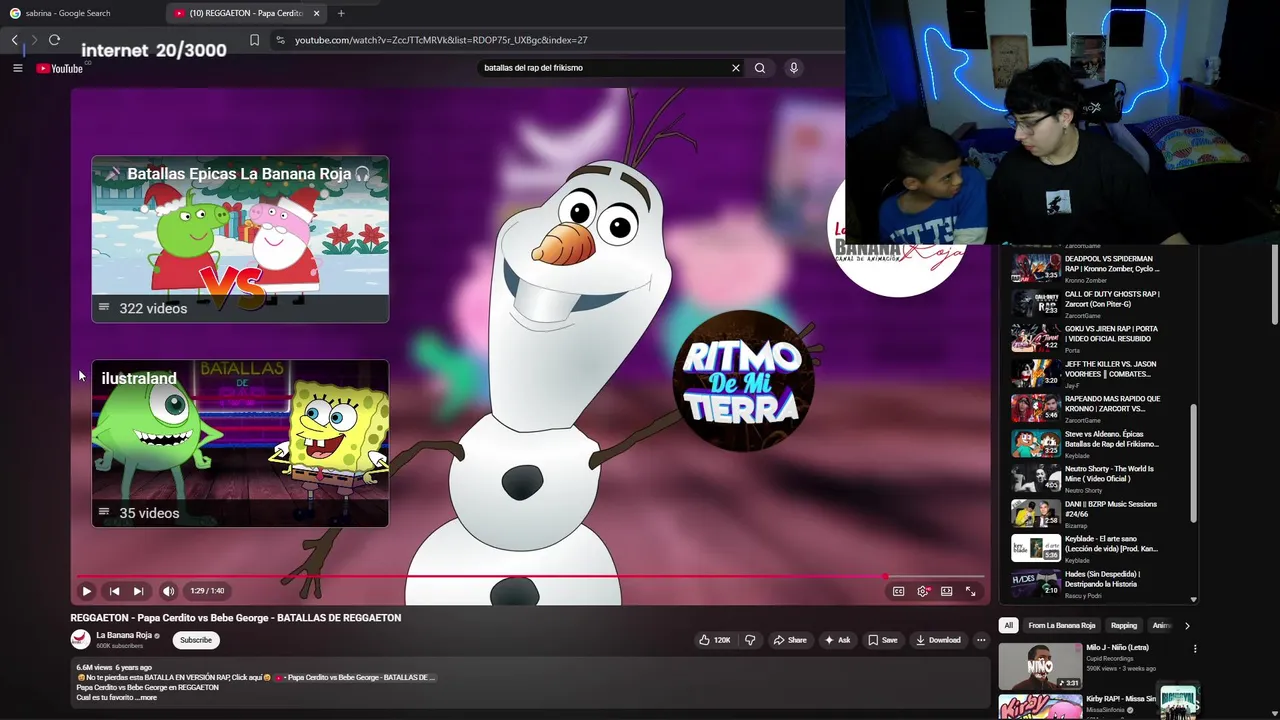
Task: Enter full screen video mode
Action: click(970, 591)
